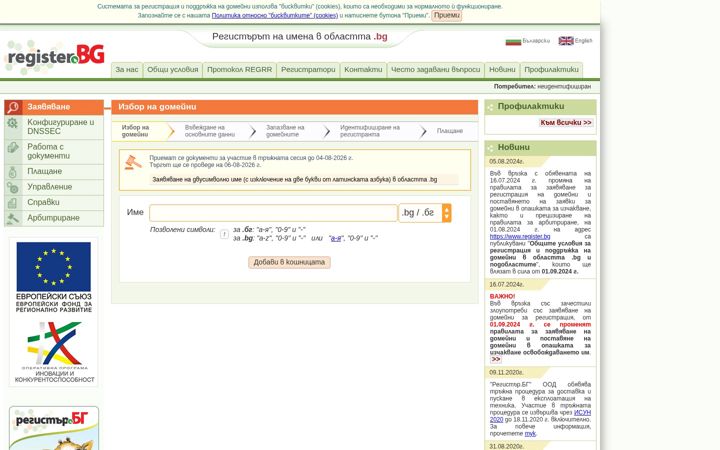Focus the Име domain name input field
This screenshot has height=450, width=720.
tap(273, 213)
